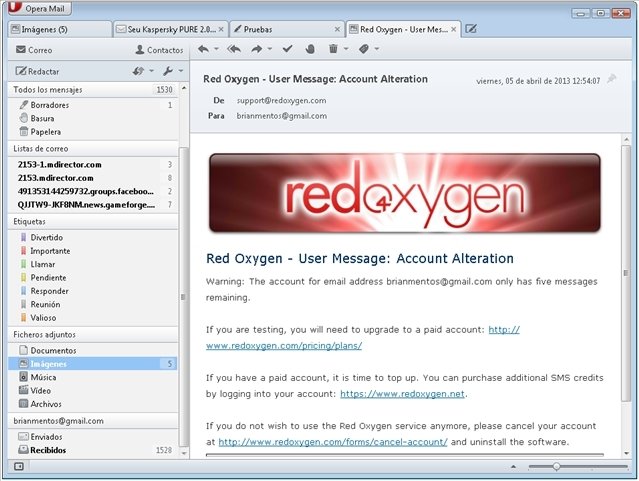Select the 2153-1.mdirector.com mailing list
Screen dimensions: 639x481
93,165
